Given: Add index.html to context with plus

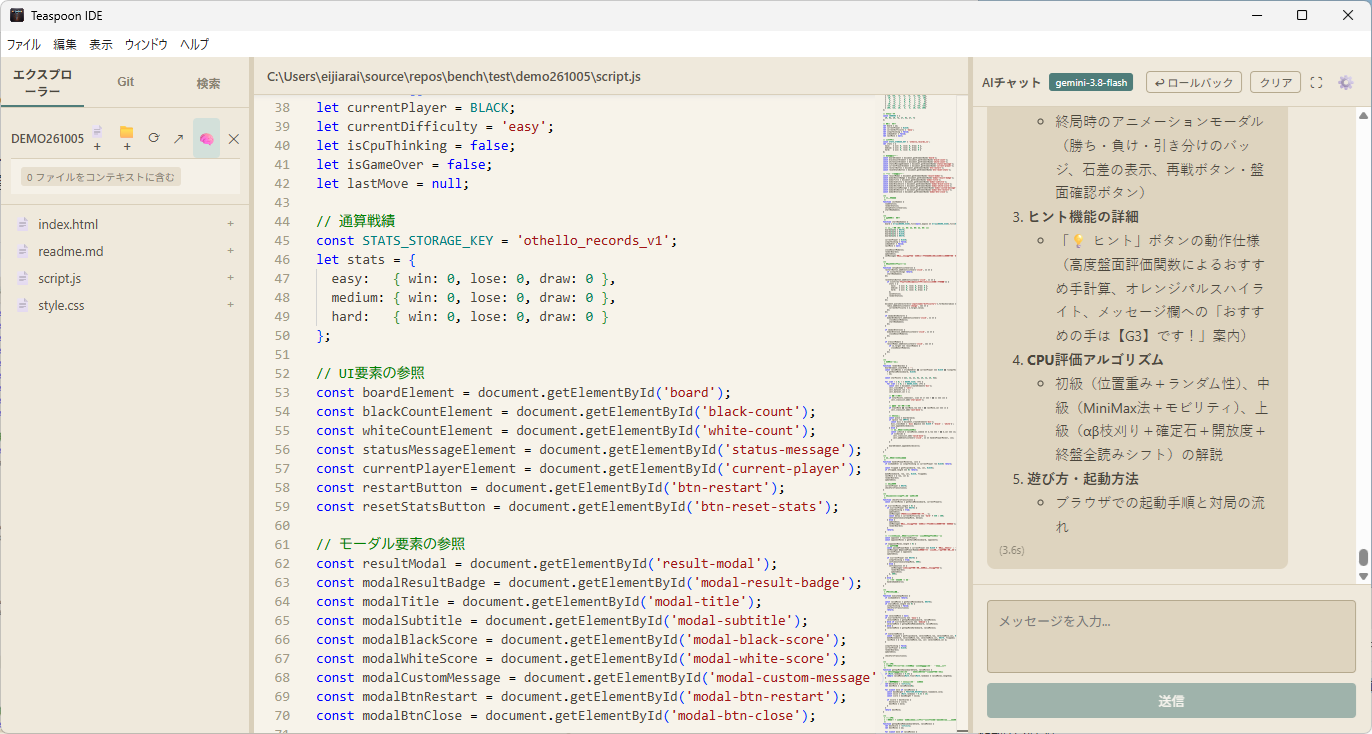Looking at the screenshot, I should [231, 224].
